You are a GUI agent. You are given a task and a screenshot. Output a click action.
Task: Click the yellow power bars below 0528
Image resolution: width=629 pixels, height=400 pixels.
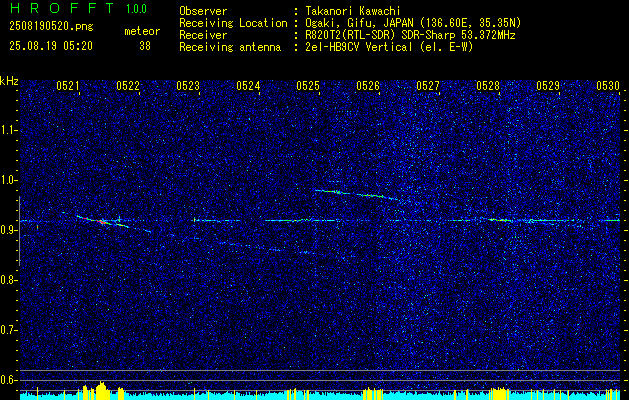(499, 394)
